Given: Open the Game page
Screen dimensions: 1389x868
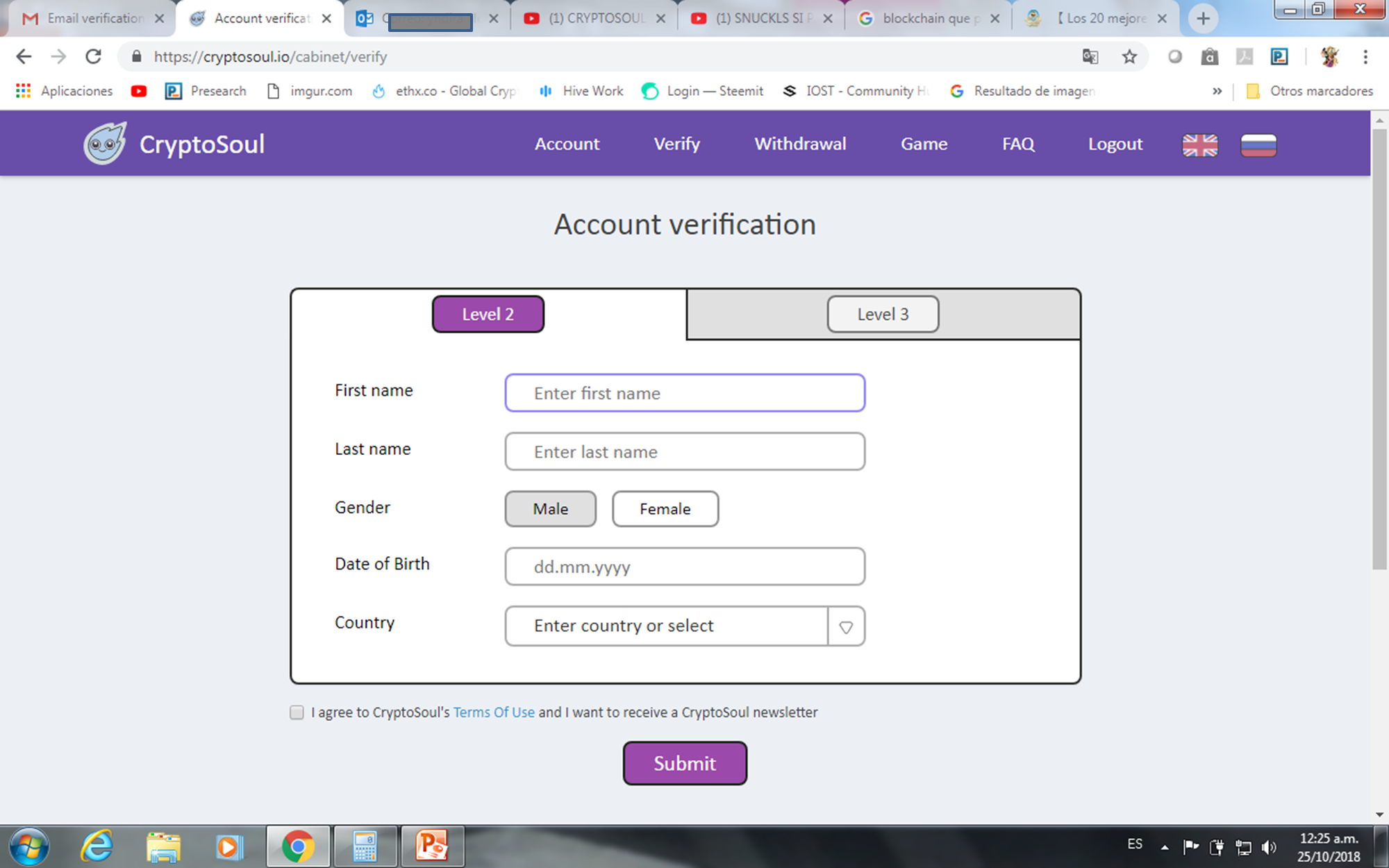Looking at the screenshot, I should click(924, 144).
